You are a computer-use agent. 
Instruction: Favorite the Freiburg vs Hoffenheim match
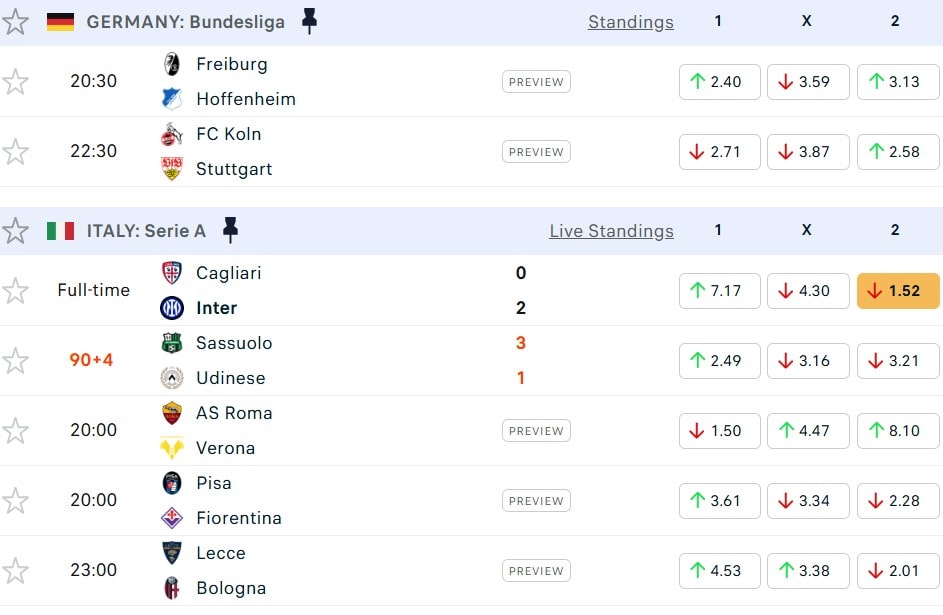[x=15, y=81]
